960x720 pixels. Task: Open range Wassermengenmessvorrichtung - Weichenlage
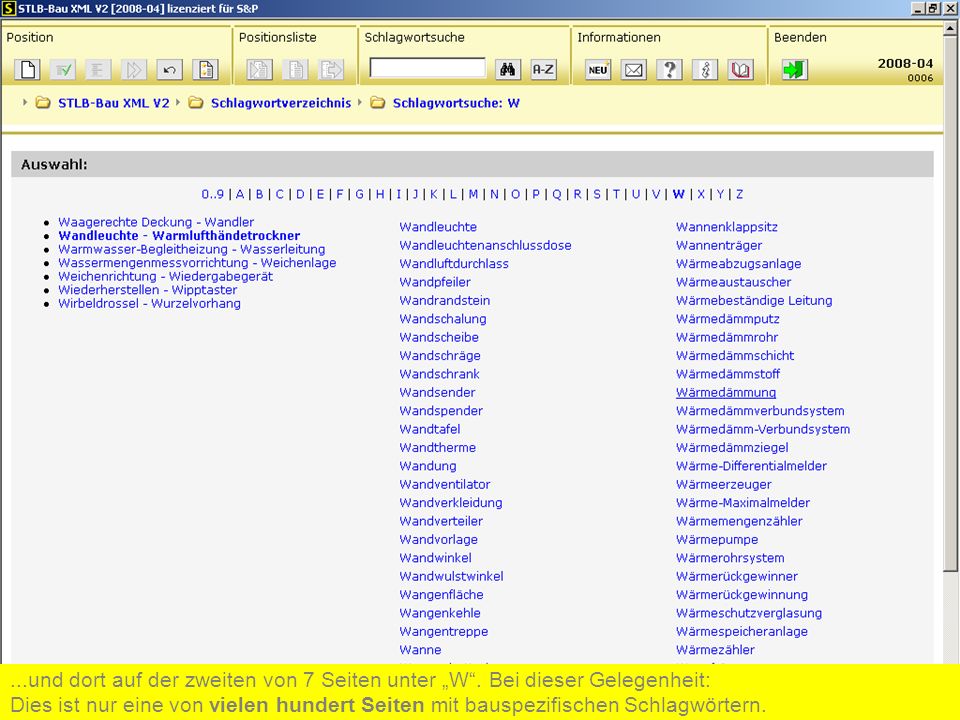(197, 263)
